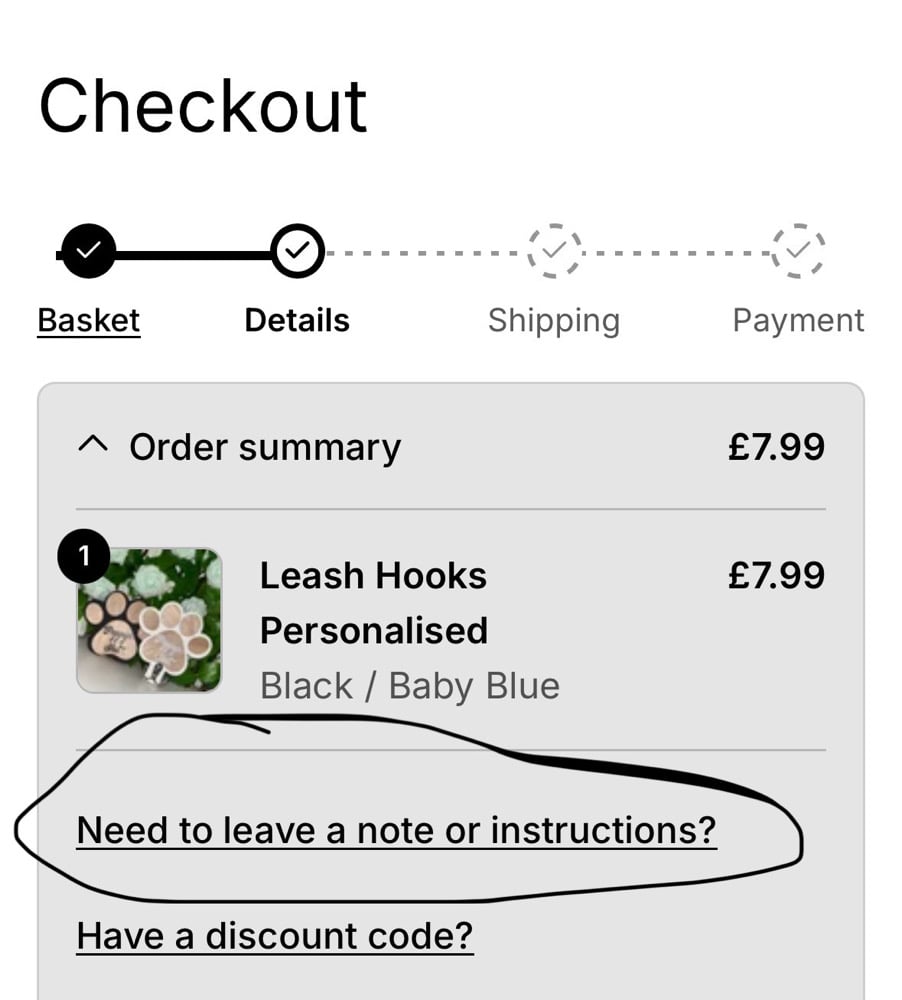Image resolution: width=902 pixels, height=1000 pixels.
Task: Expand the note or instructions field
Action: tap(396, 830)
